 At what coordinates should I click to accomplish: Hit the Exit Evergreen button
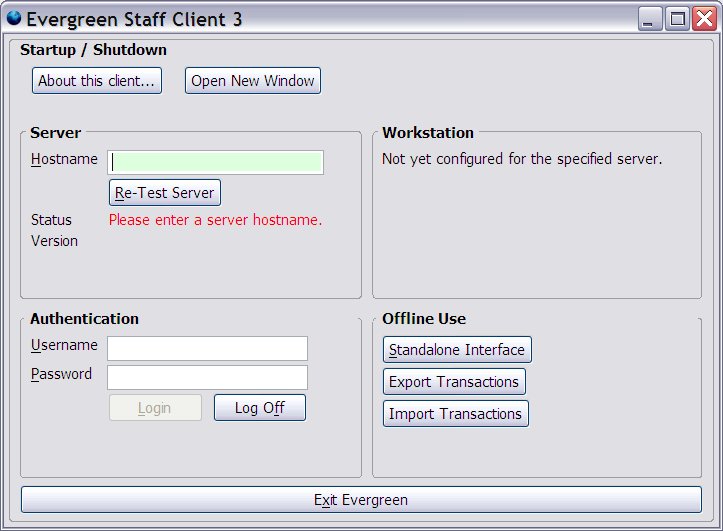pyautogui.click(x=361, y=500)
